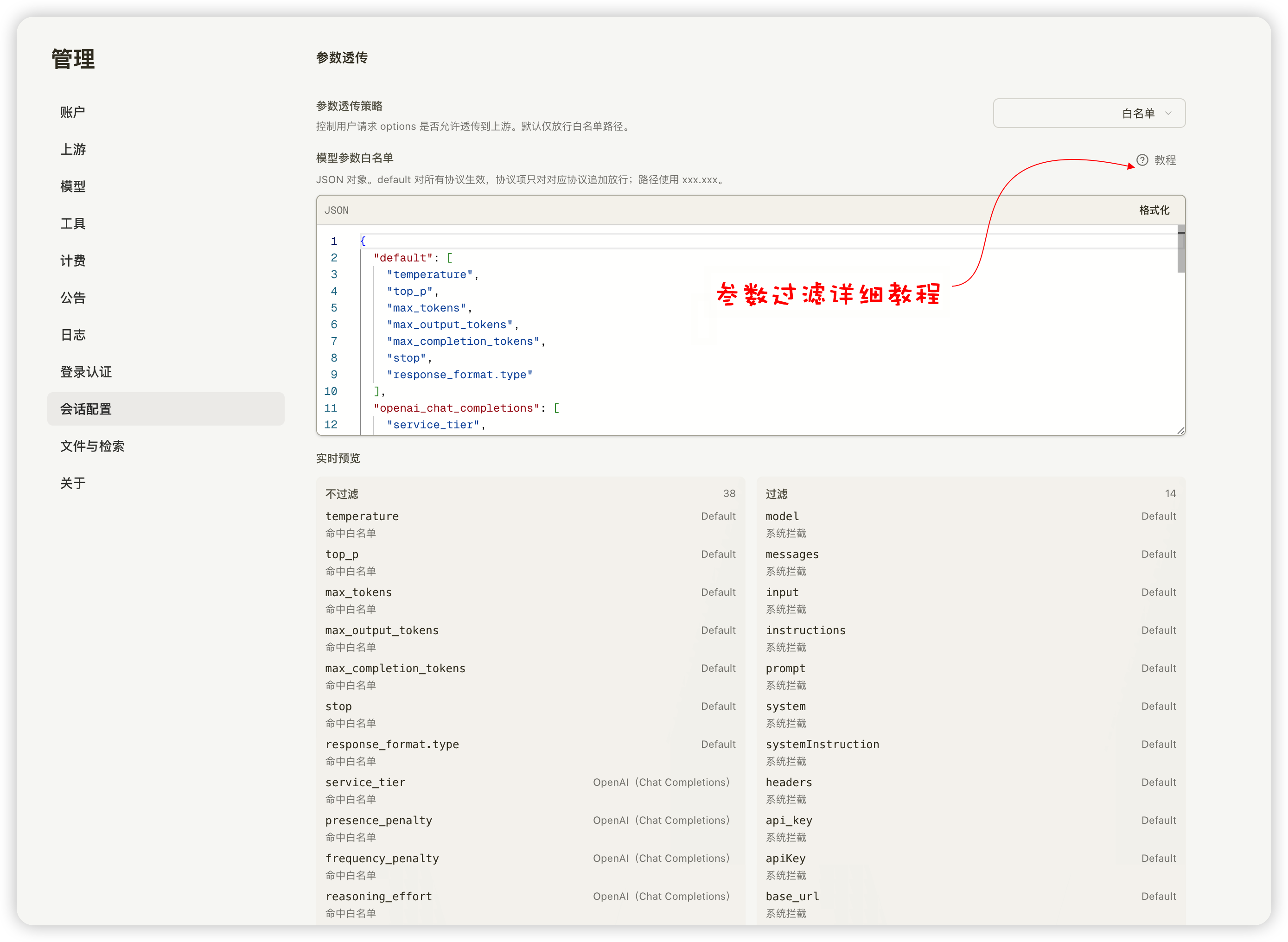Screen dimensions: 1288x942
Task: Select the model row in 过滤 list
Action: (x=970, y=524)
